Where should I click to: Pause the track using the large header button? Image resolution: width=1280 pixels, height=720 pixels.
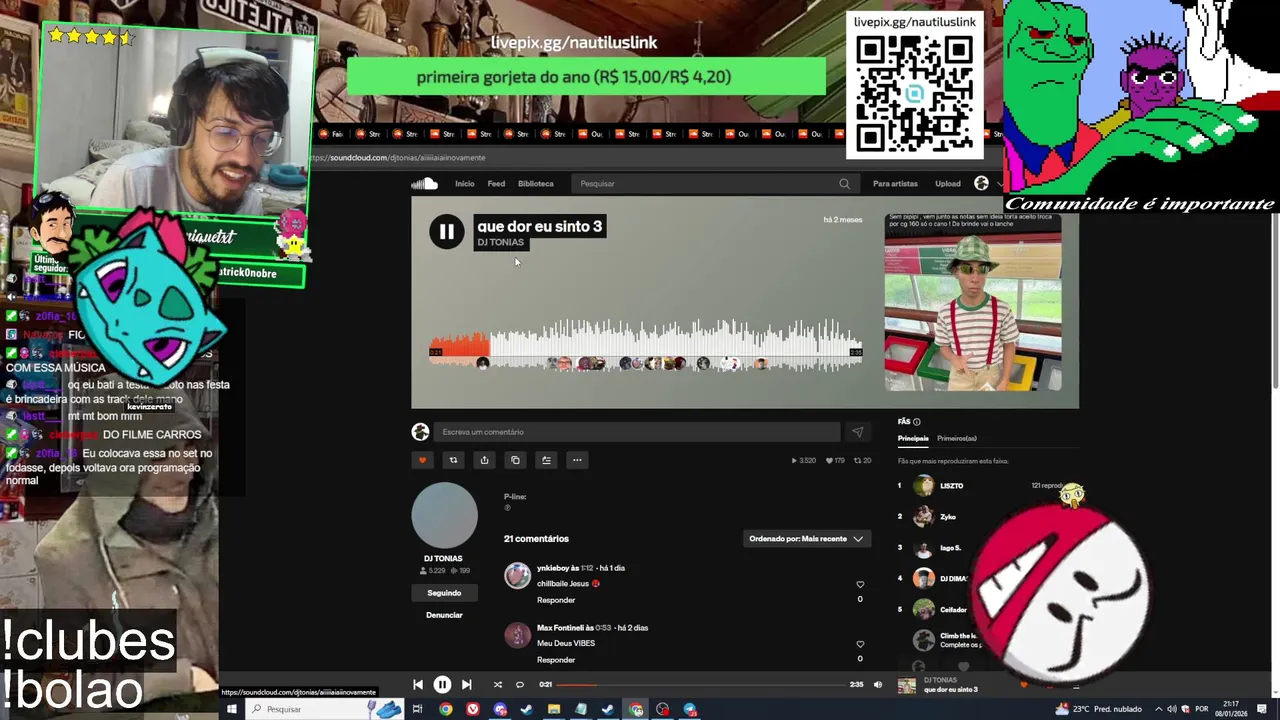446,232
